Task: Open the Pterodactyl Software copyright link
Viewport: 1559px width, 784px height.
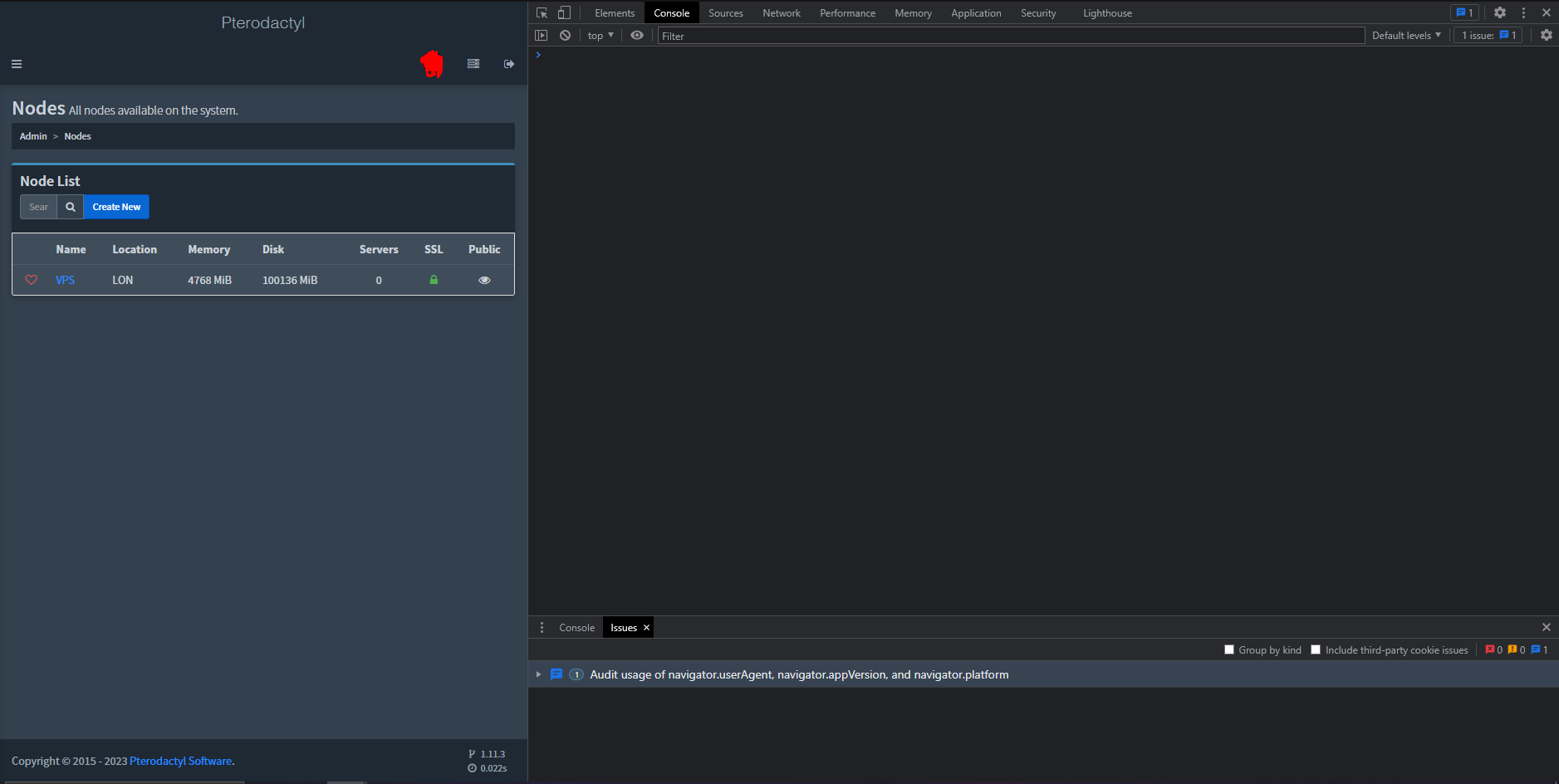Action: 180,761
